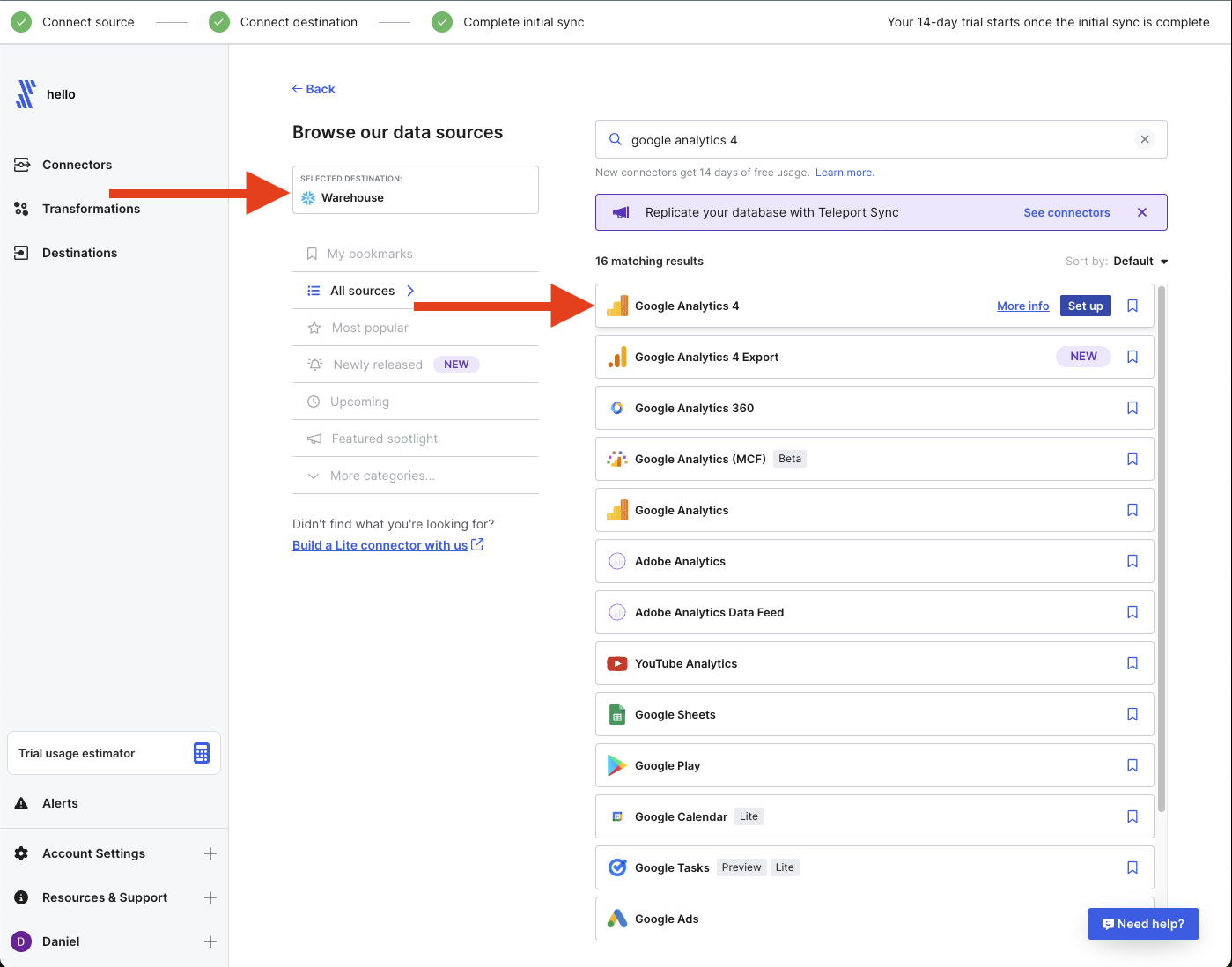Bookmark Google Play connector
1232x967 pixels.
click(1132, 765)
